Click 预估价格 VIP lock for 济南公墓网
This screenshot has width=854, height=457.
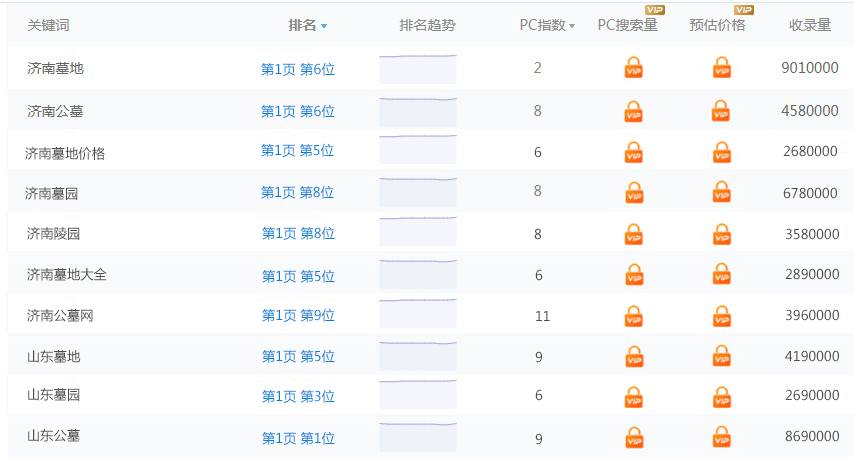pos(722,316)
